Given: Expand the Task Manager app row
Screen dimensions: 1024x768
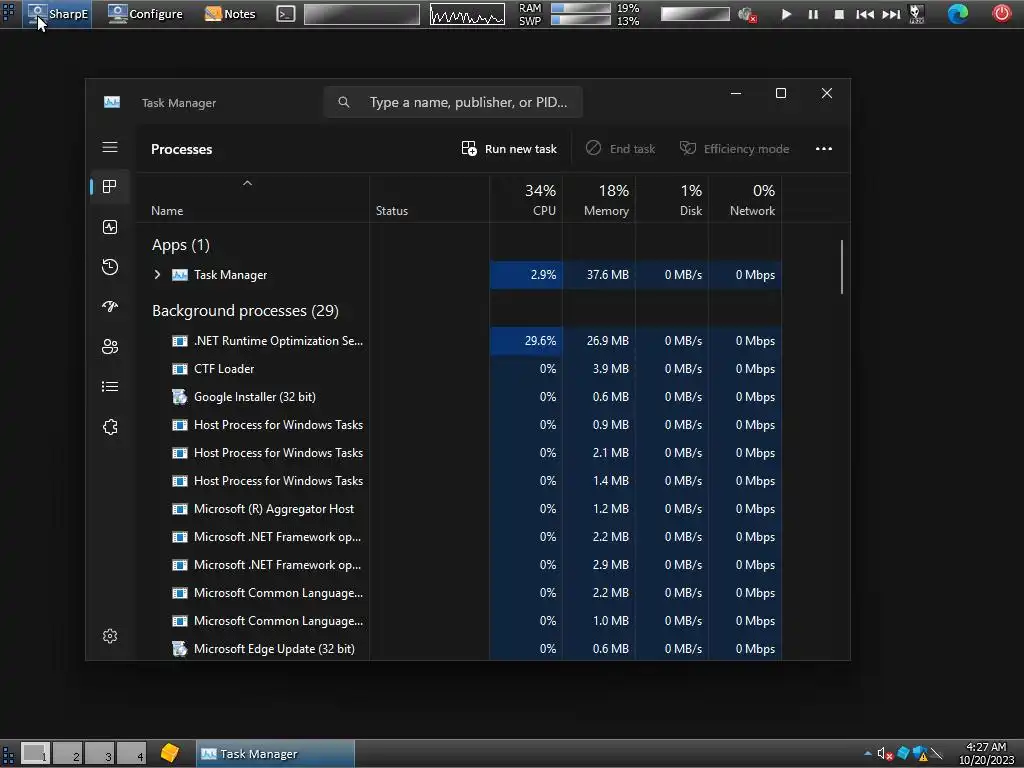Looking at the screenshot, I should coord(157,275).
